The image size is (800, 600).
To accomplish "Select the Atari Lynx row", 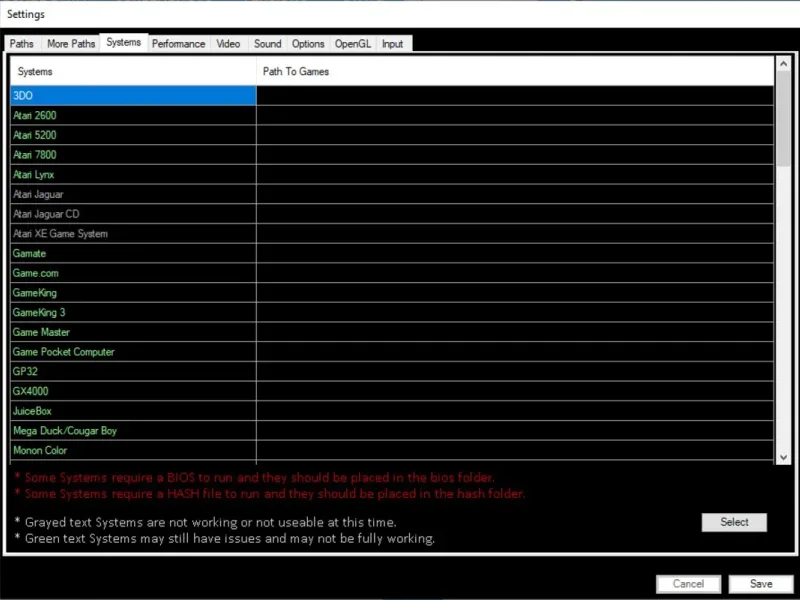I will point(133,174).
